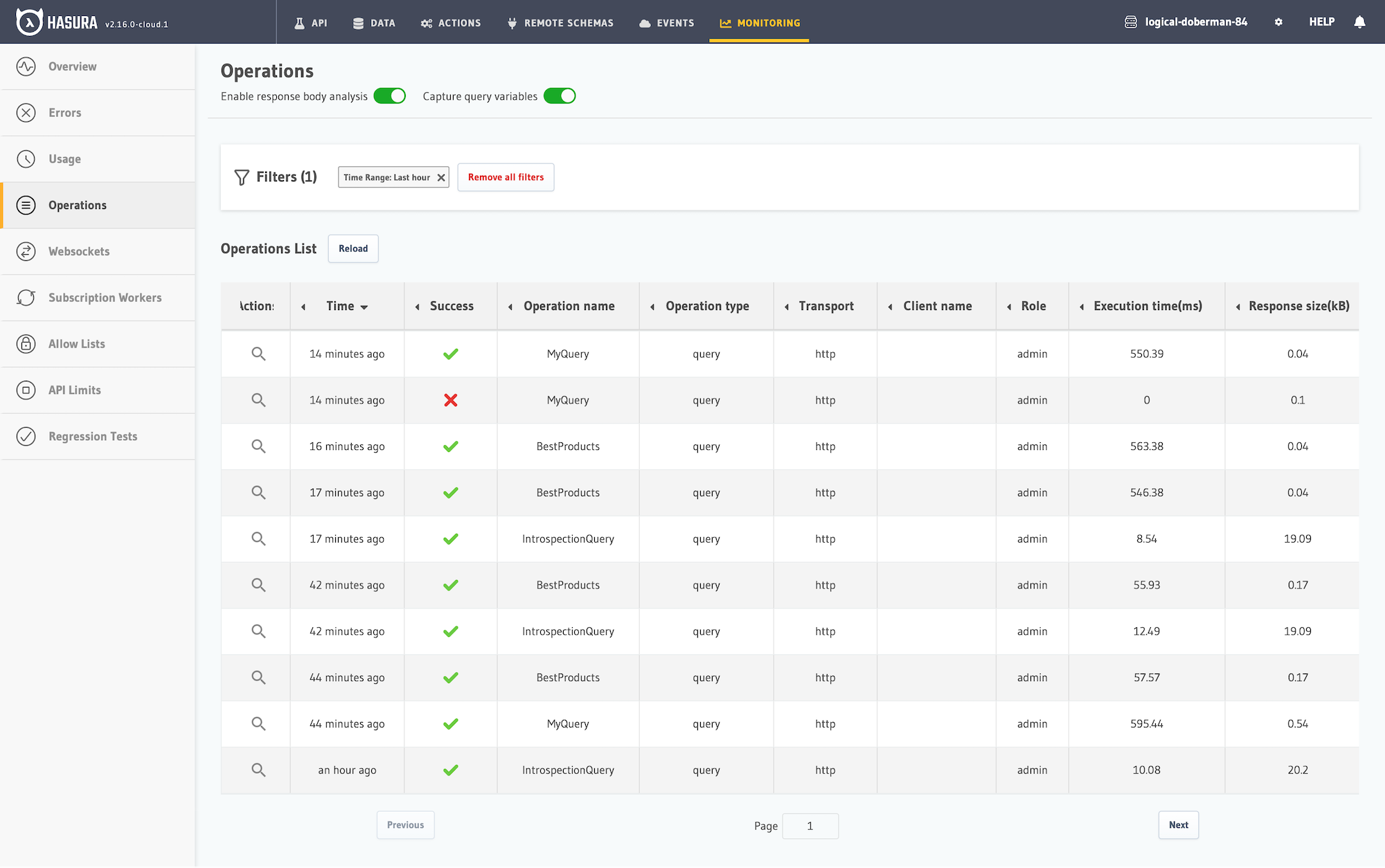
Task: Remove the Time Range Last hour filter
Action: point(441,177)
